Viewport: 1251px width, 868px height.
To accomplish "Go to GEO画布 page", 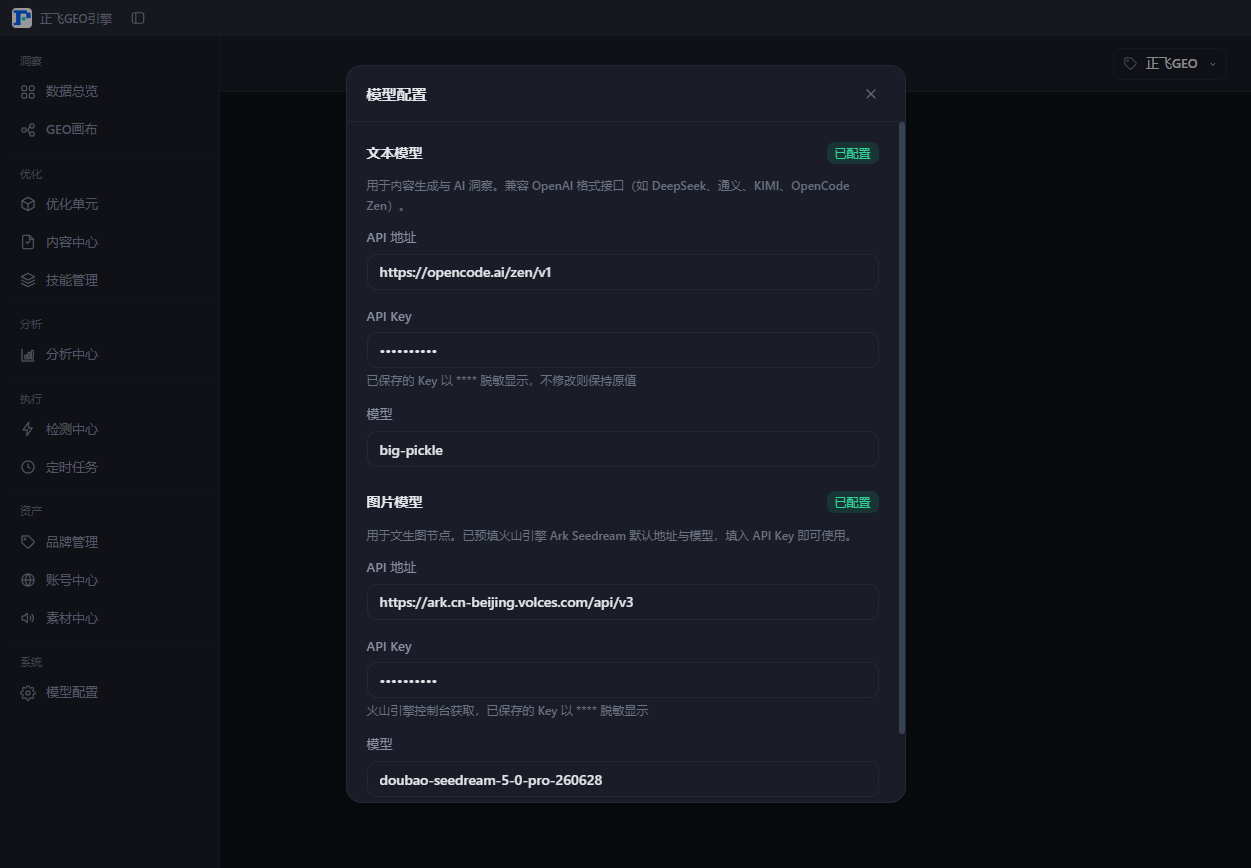I will coord(109,129).
